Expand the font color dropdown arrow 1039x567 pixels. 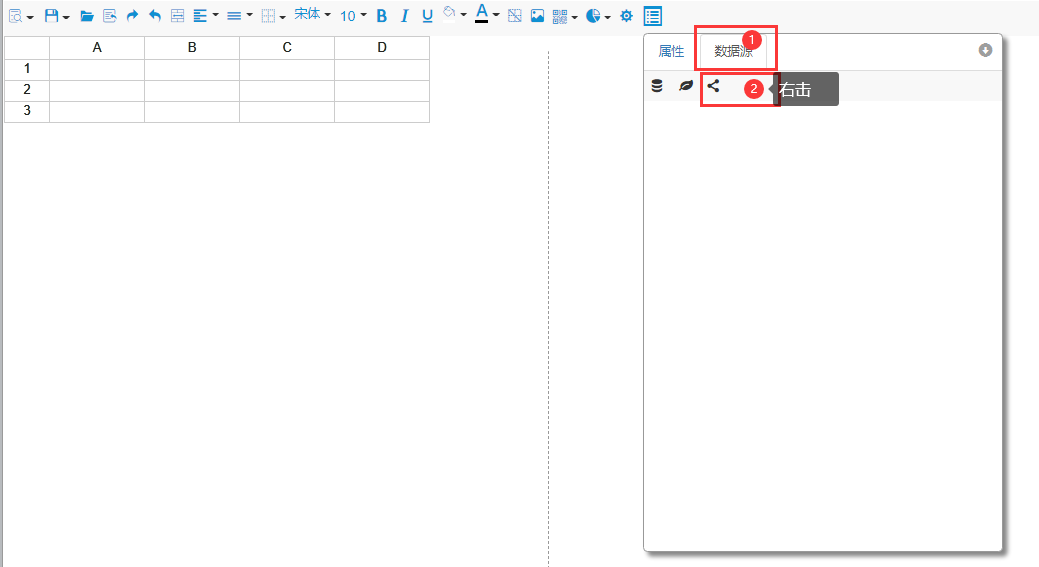(496, 15)
